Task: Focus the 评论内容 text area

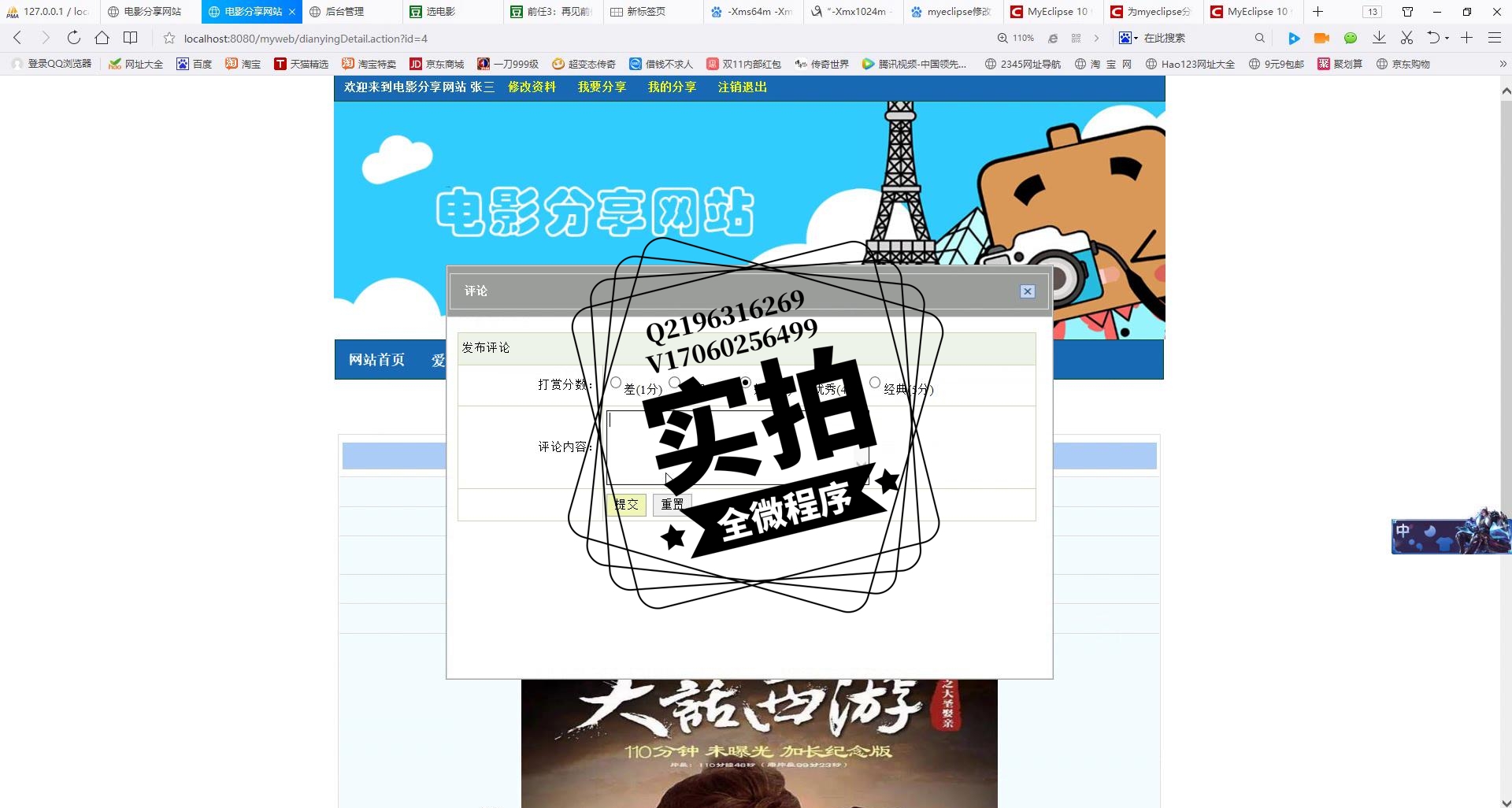Action: tap(738, 447)
